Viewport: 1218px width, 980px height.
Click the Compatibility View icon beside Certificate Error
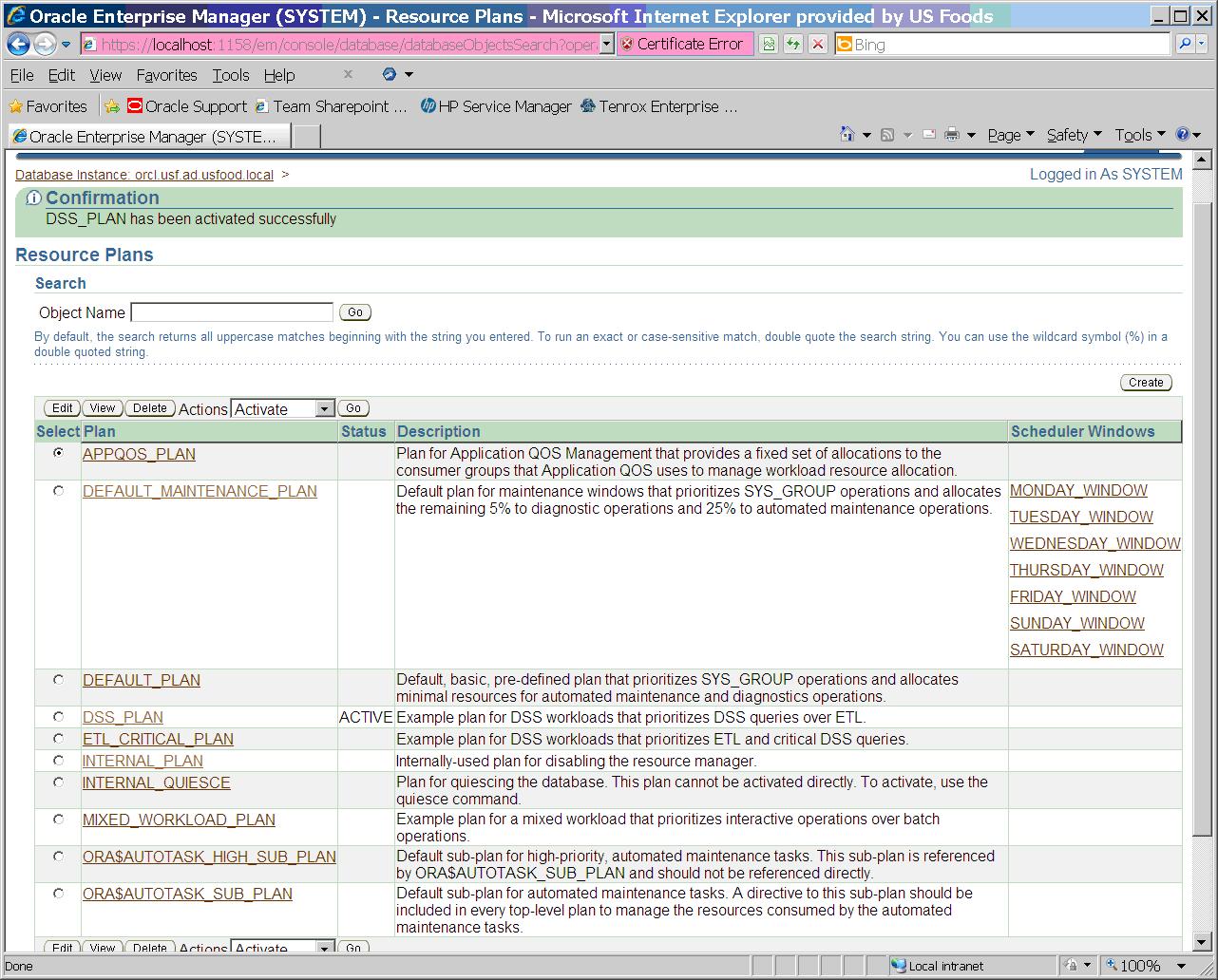769,44
